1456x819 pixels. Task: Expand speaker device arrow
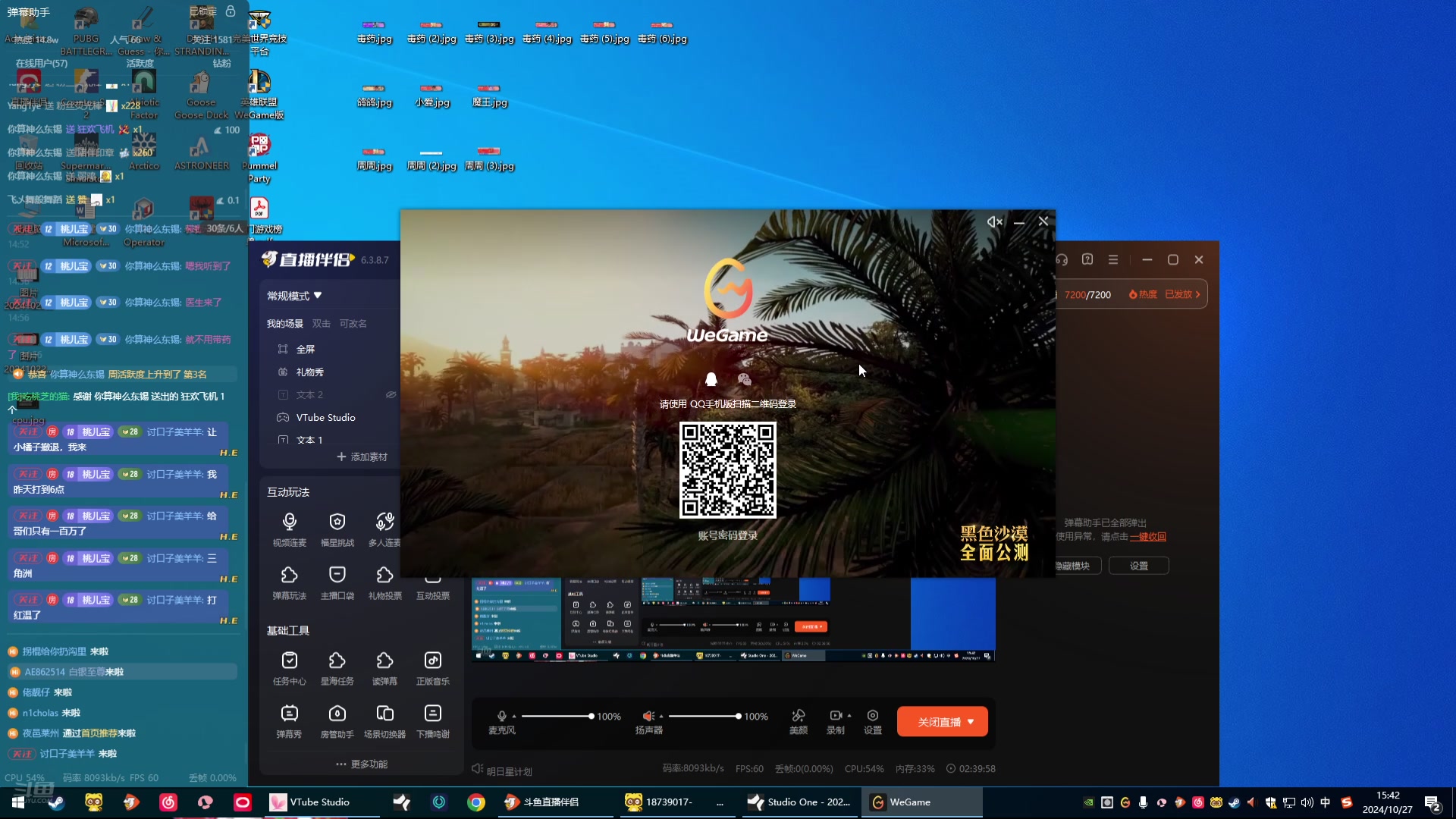tap(661, 717)
